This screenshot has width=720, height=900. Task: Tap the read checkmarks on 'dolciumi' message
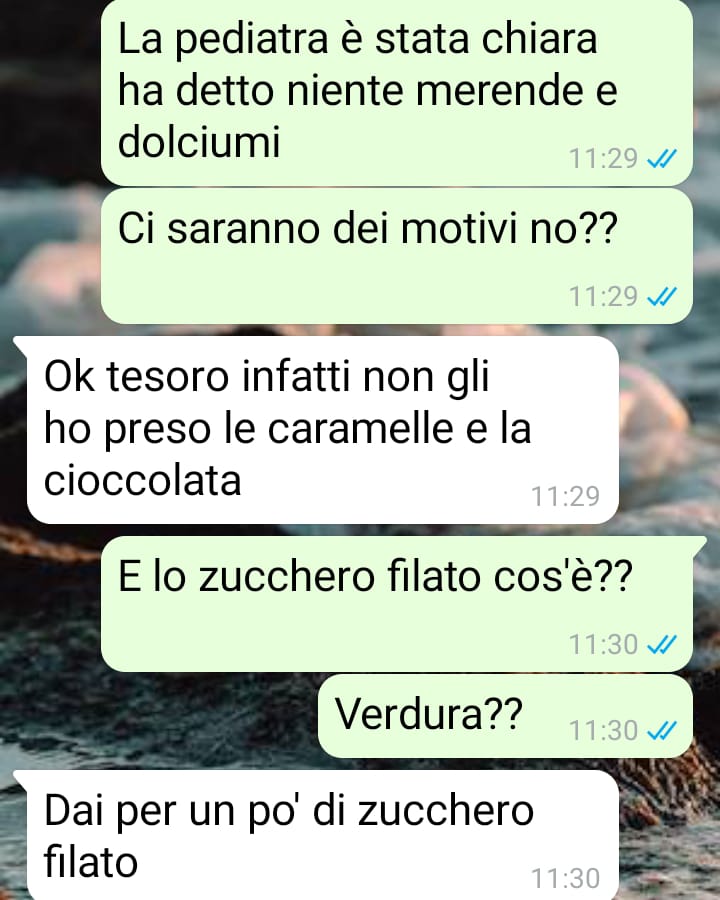[661, 158]
